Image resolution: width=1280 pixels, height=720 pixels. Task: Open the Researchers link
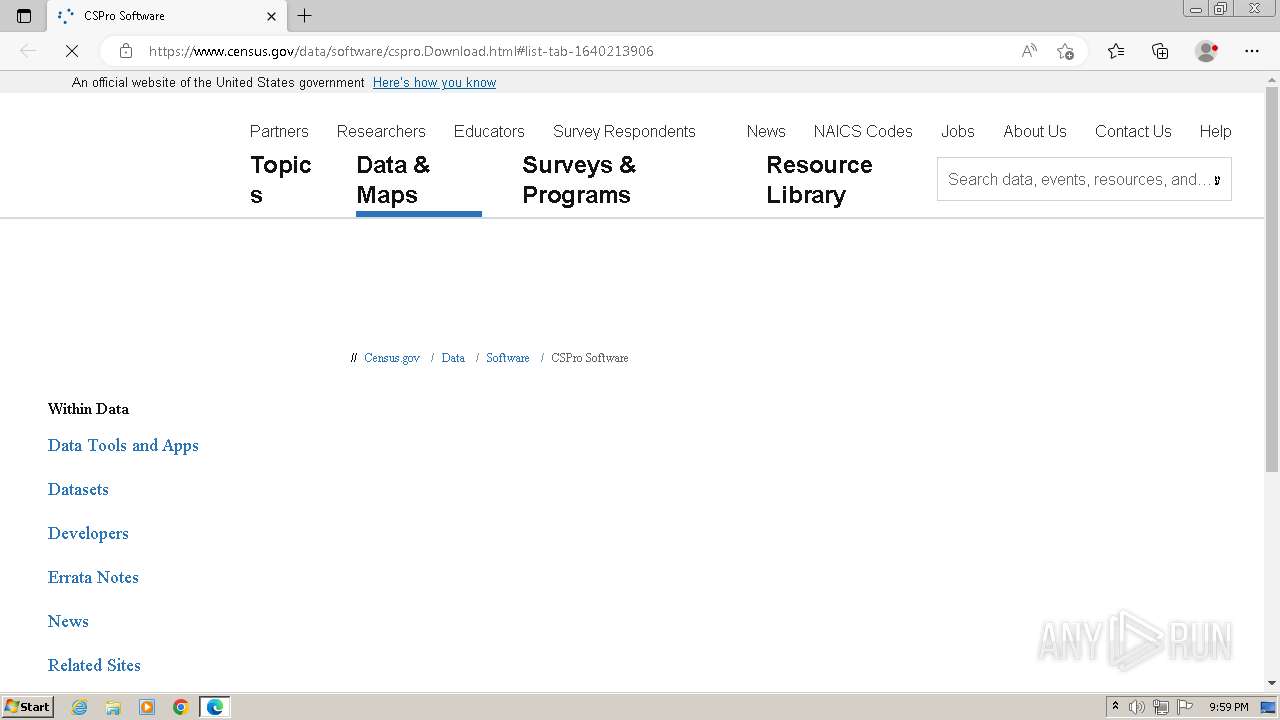[x=381, y=131]
